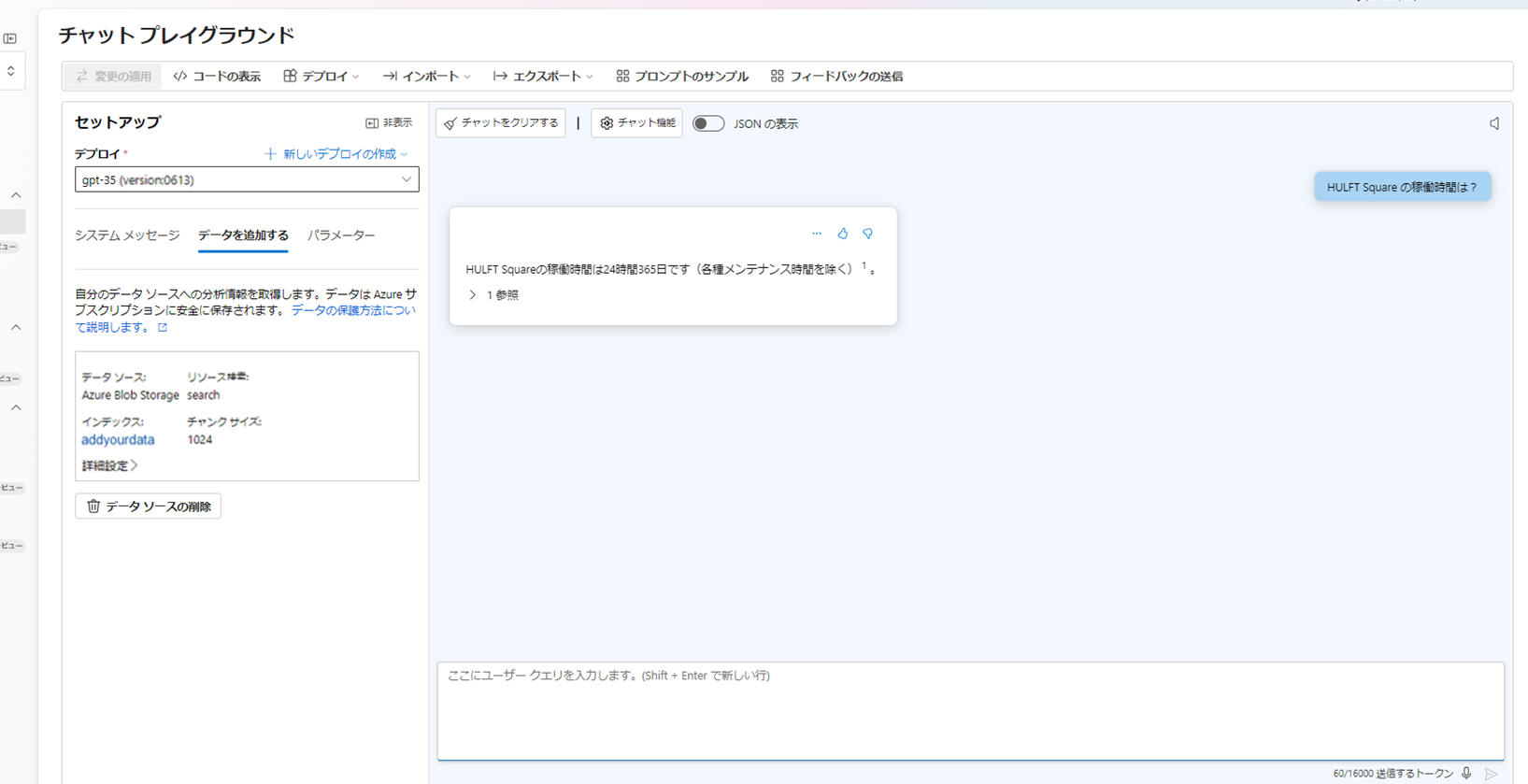
Task: Click the HULFT Square user message bubble
Action: point(1402,187)
